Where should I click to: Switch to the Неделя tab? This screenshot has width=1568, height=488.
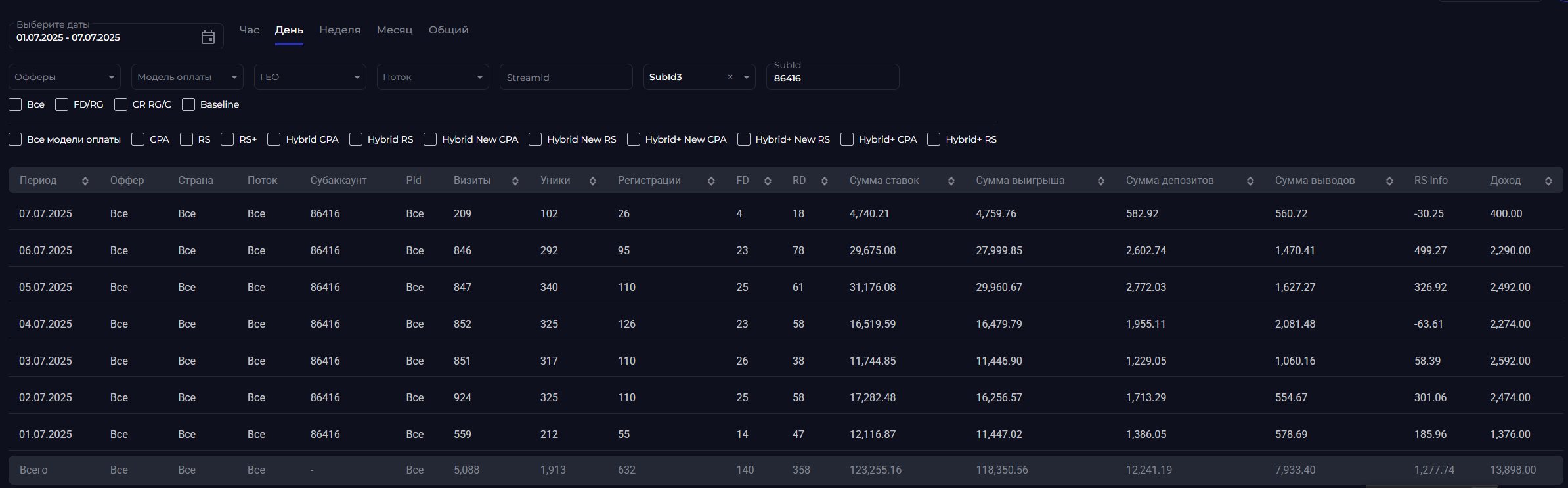click(x=340, y=30)
